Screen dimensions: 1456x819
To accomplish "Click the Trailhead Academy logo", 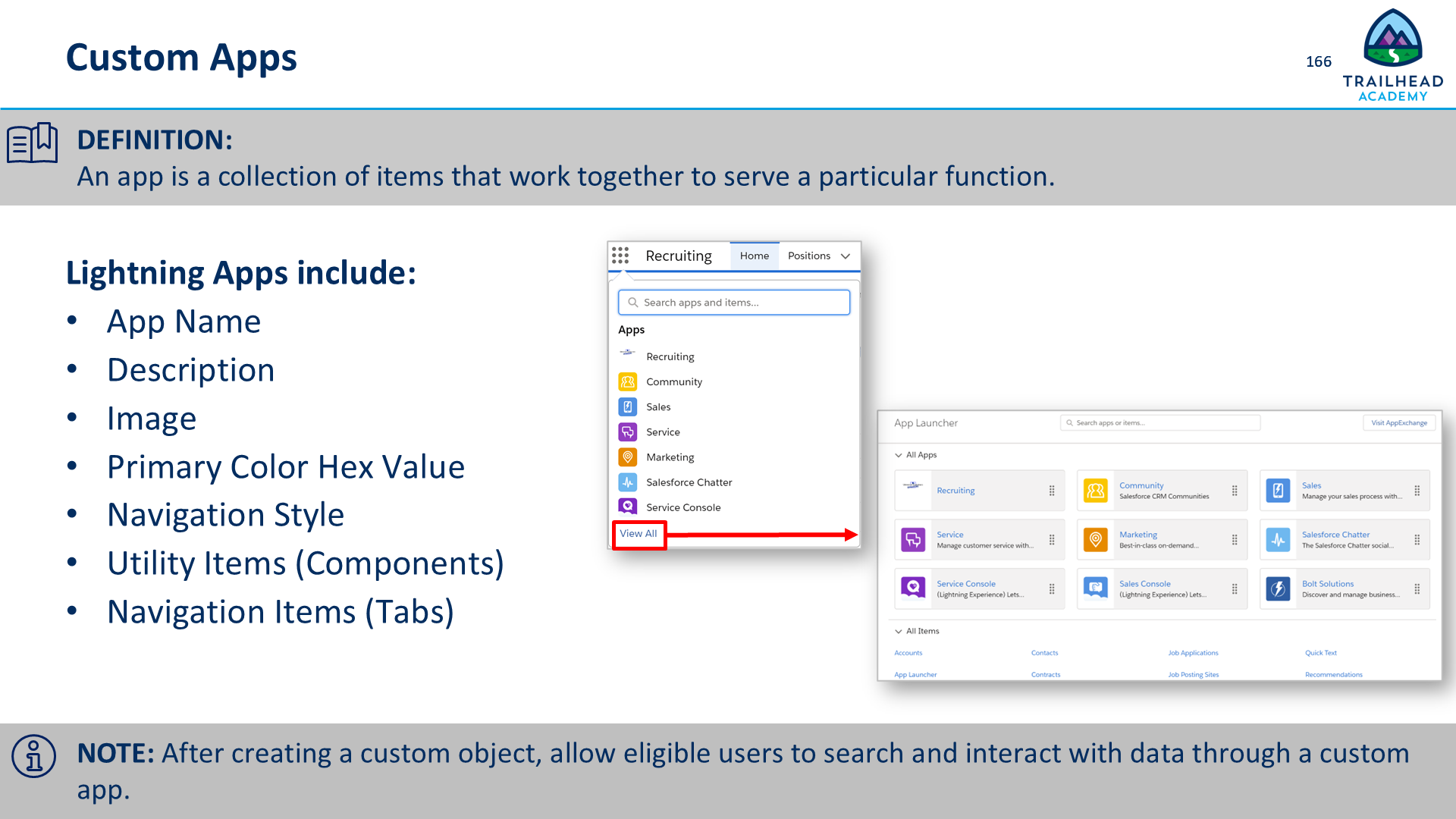I will [x=1393, y=55].
